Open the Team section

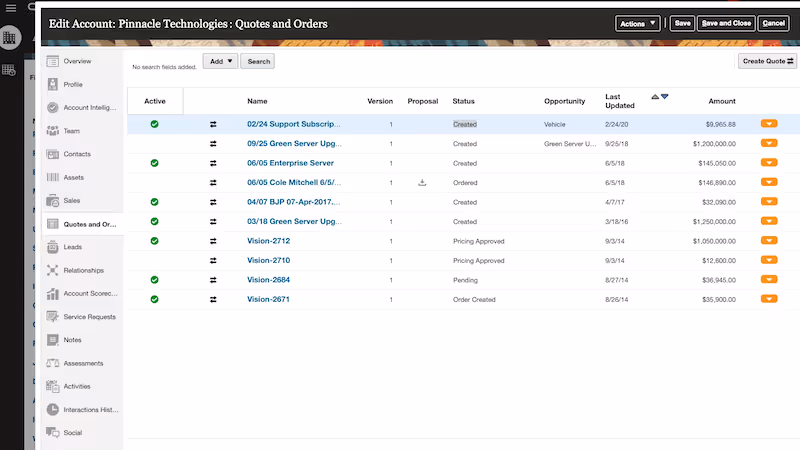71,131
